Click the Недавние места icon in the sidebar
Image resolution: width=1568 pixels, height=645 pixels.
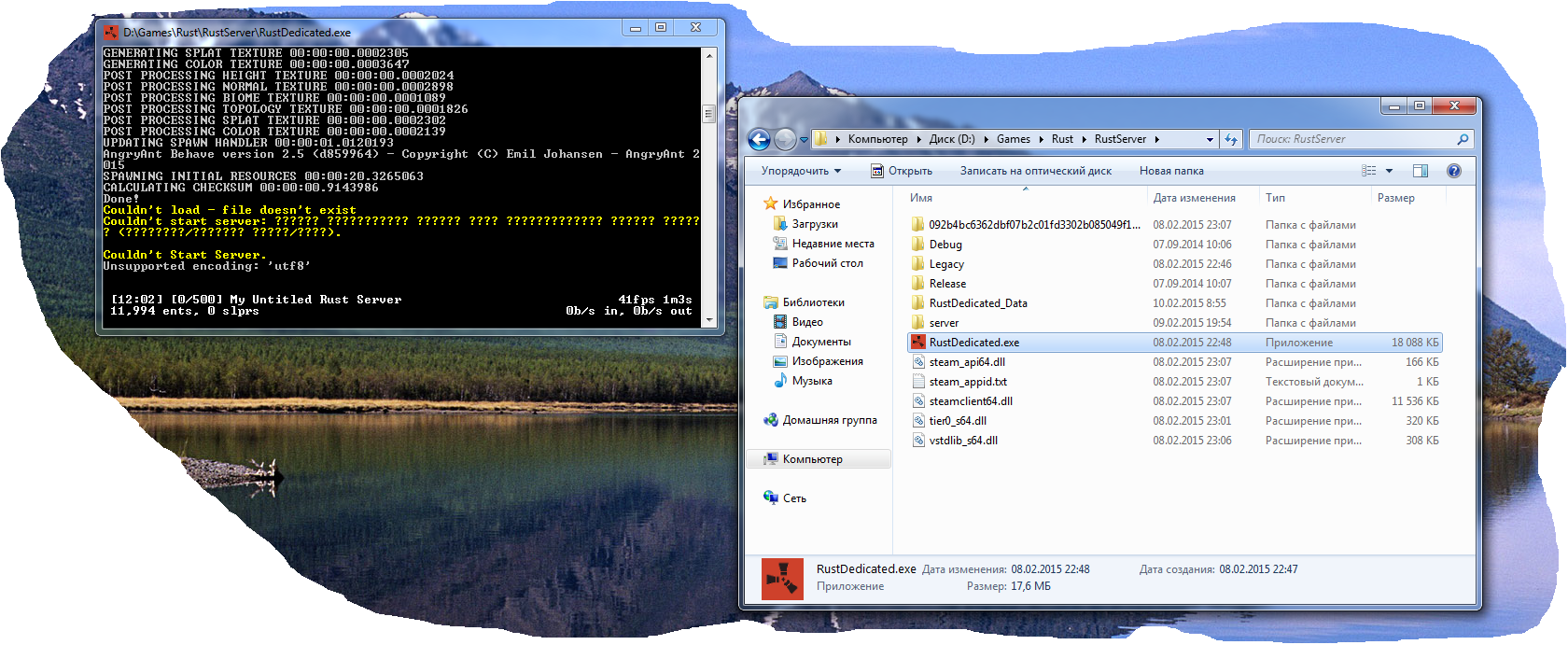click(x=780, y=244)
